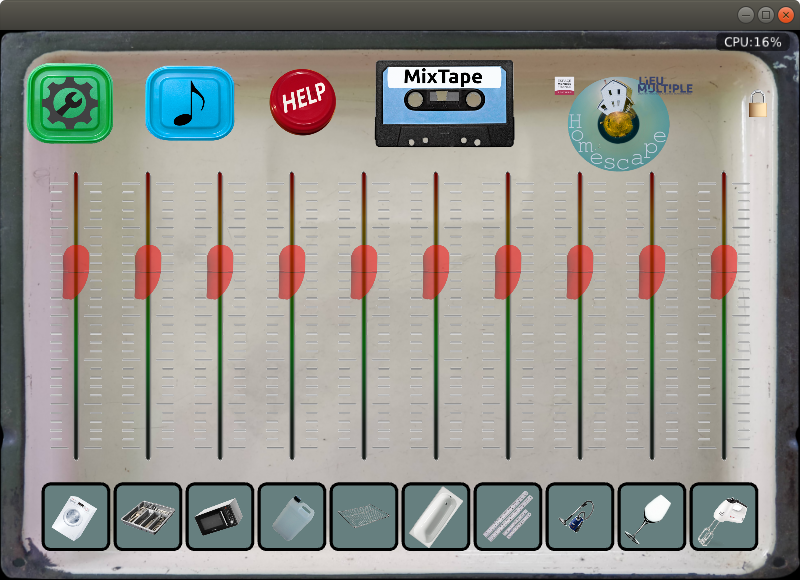Open the MixTape cassette
The width and height of the screenshot is (800, 580).
click(444, 104)
